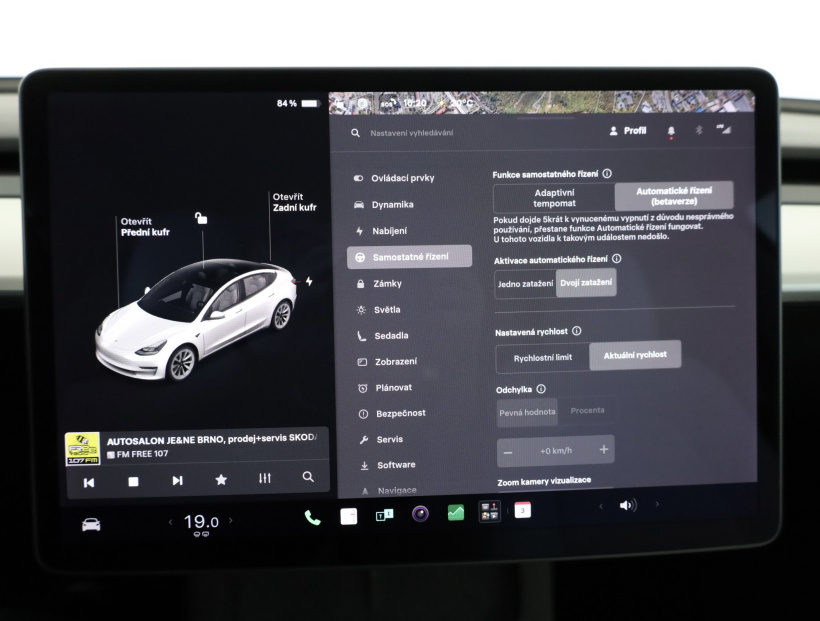Tap the AUTOSALON JE&NE BRNO radio text
The height and width of the screenshot is (621, 820).
[211, 439]
